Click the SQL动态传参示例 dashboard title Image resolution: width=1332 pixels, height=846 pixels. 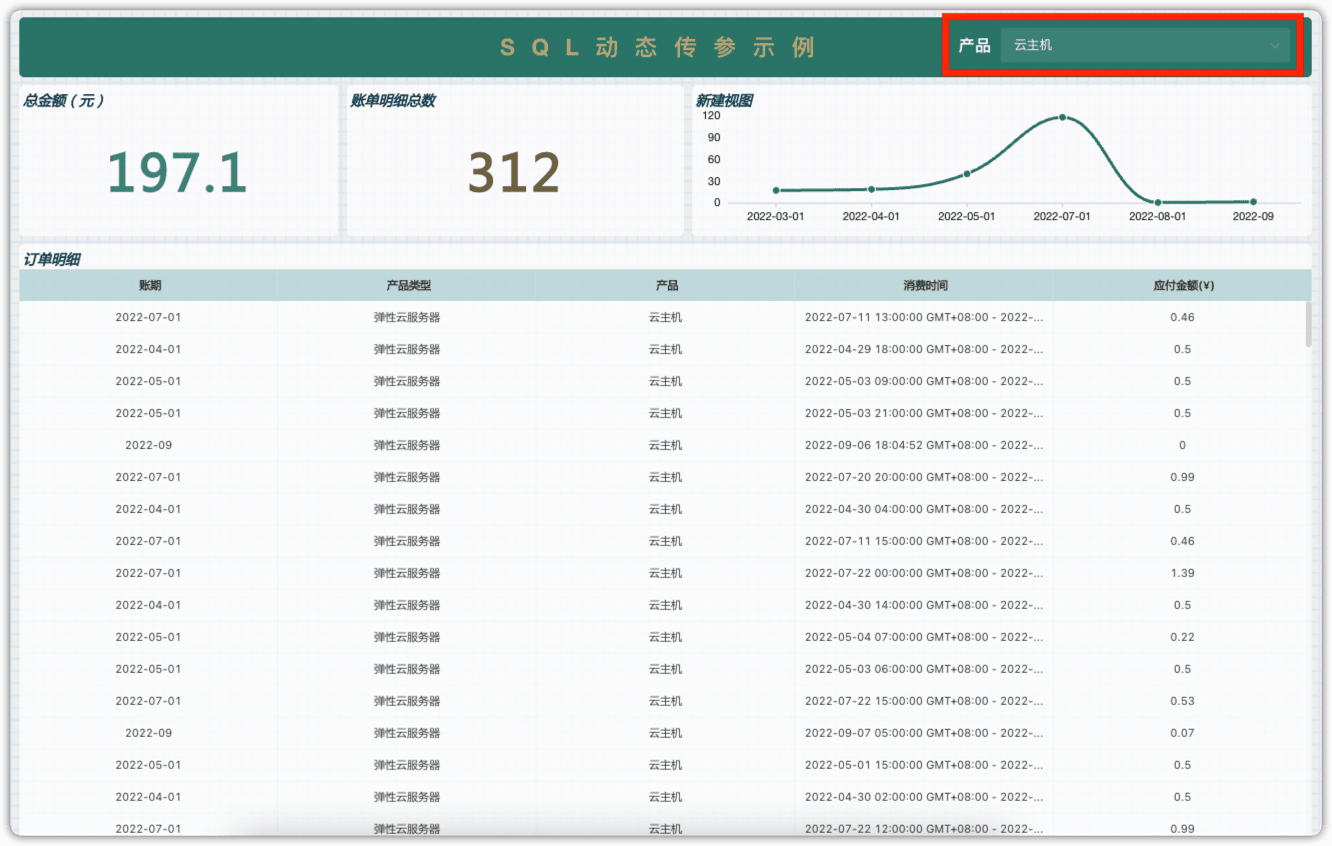(x=657, y=47)
